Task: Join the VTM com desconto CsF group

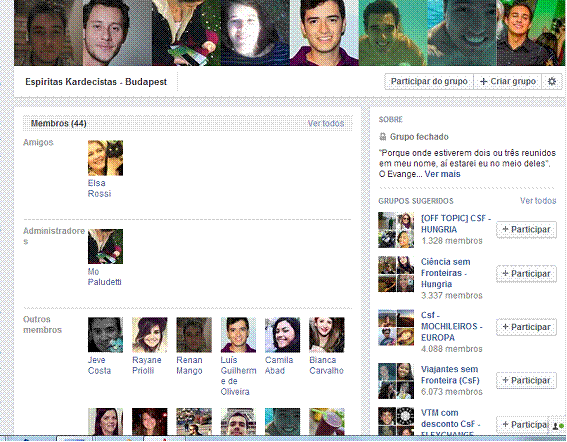Action: click(523, 424)
